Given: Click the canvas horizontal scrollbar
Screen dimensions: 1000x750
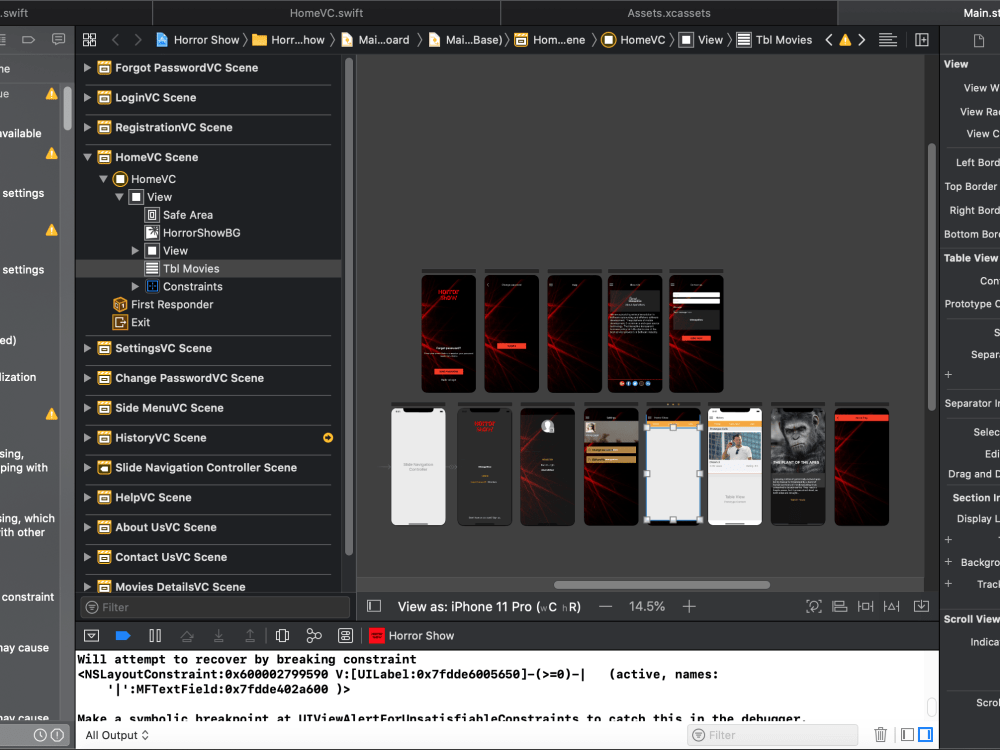Looking at the screenshot, I should coord(661,584).
